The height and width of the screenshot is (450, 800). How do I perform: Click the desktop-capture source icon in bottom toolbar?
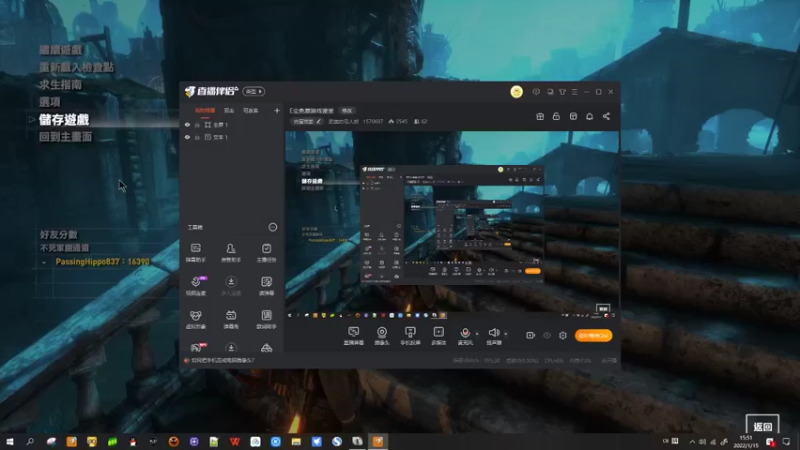click(354, 335)
